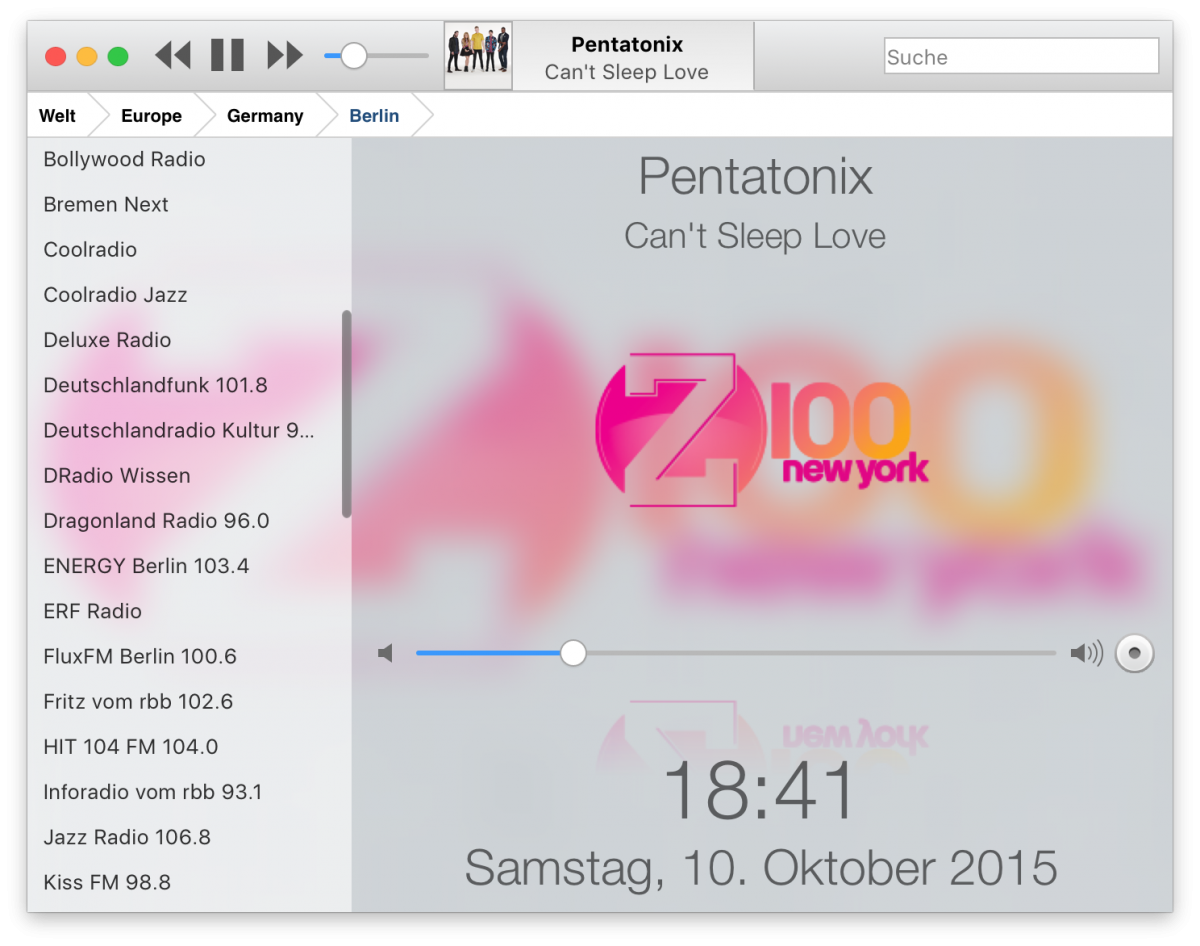
Task: Tune in to Inforadio vom rbb 93.1
Action: pos(189,792)
